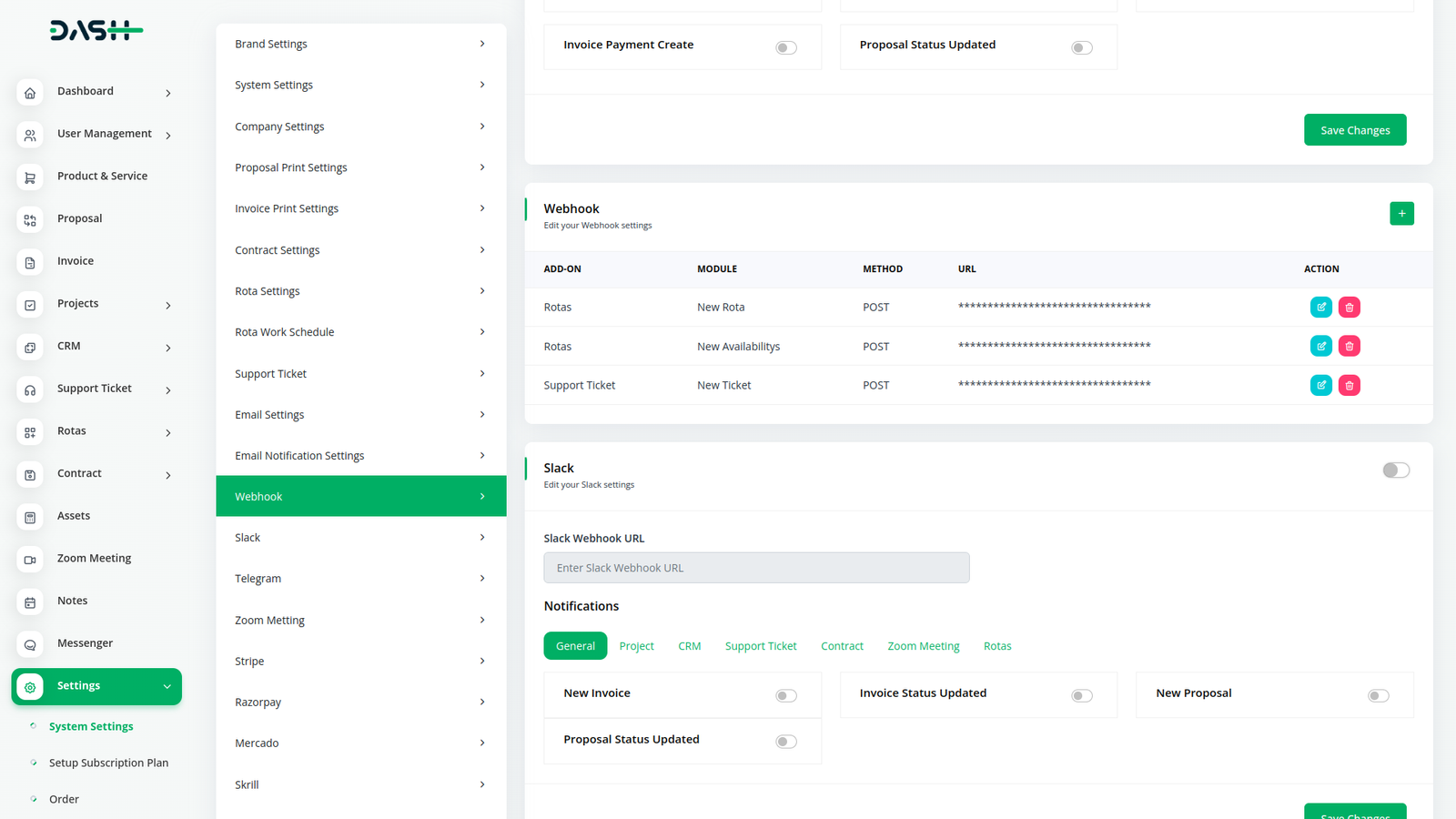The height and width of the screenshot is (819, 1456).
Task: Enable the main Slack settings toggle
Action: coord(1395,470)
